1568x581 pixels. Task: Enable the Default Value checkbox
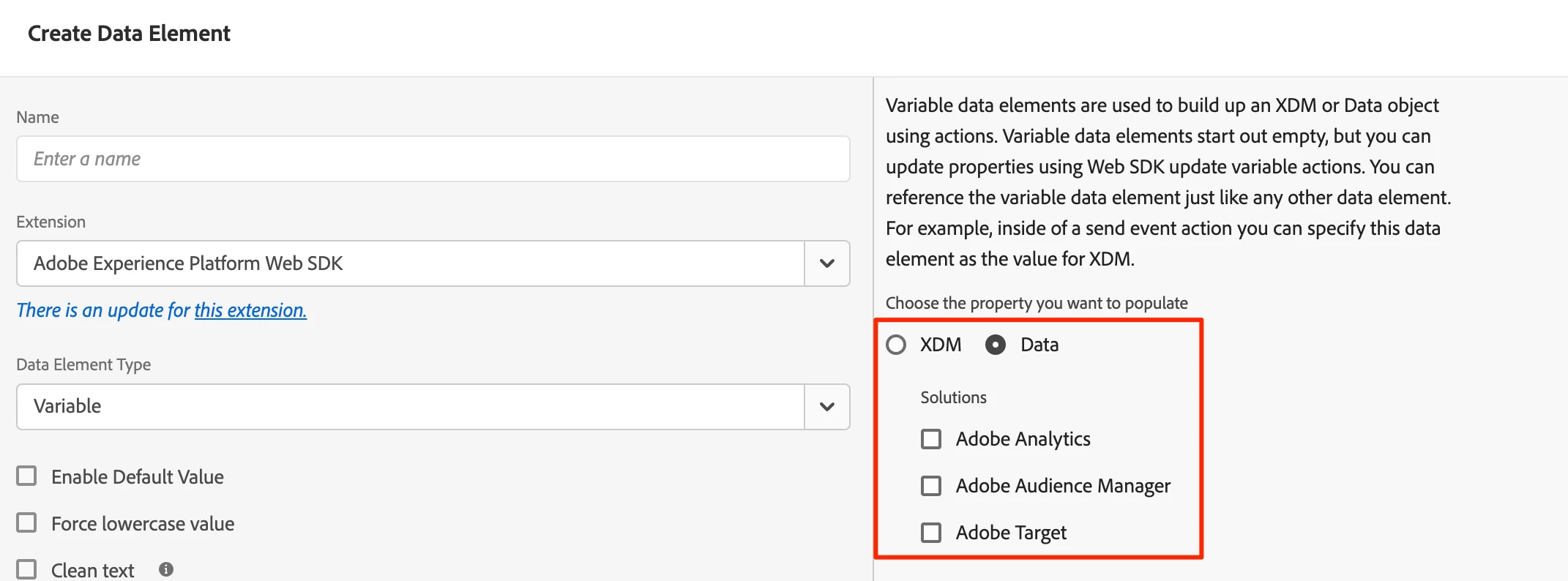(x=26, y=476)
